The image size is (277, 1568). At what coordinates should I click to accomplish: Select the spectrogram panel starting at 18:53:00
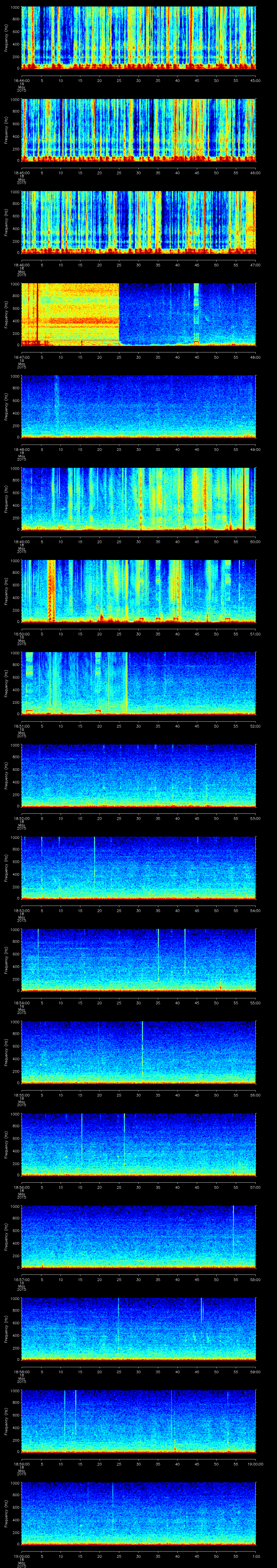pyautogui.click(x=139, y=868)
